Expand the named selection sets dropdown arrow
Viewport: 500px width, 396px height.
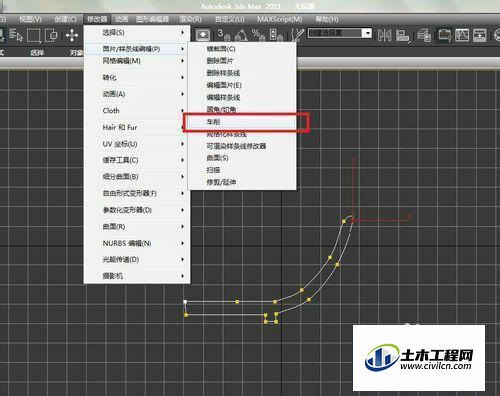pyautogui.click(x=367, y=33)
